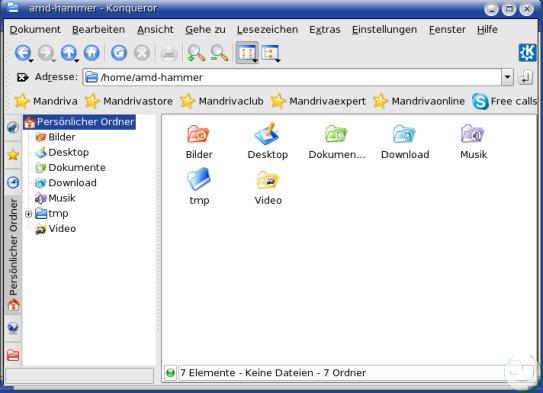This screenshot has width=543, height=393.
Task: Click the Video folder icon in main view
Action: [267, 180]
